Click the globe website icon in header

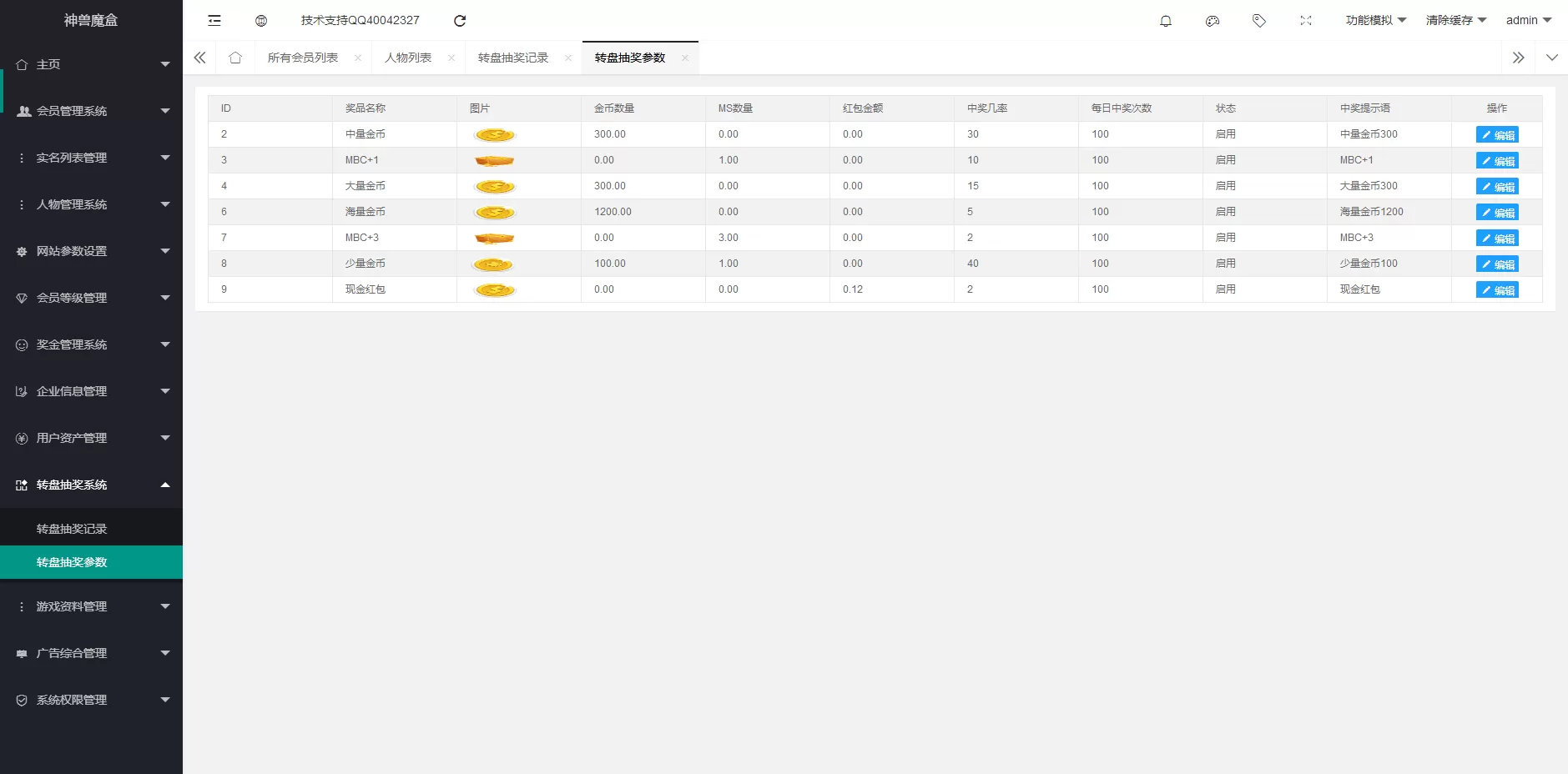pyautogui.click(x=261, y=21)
